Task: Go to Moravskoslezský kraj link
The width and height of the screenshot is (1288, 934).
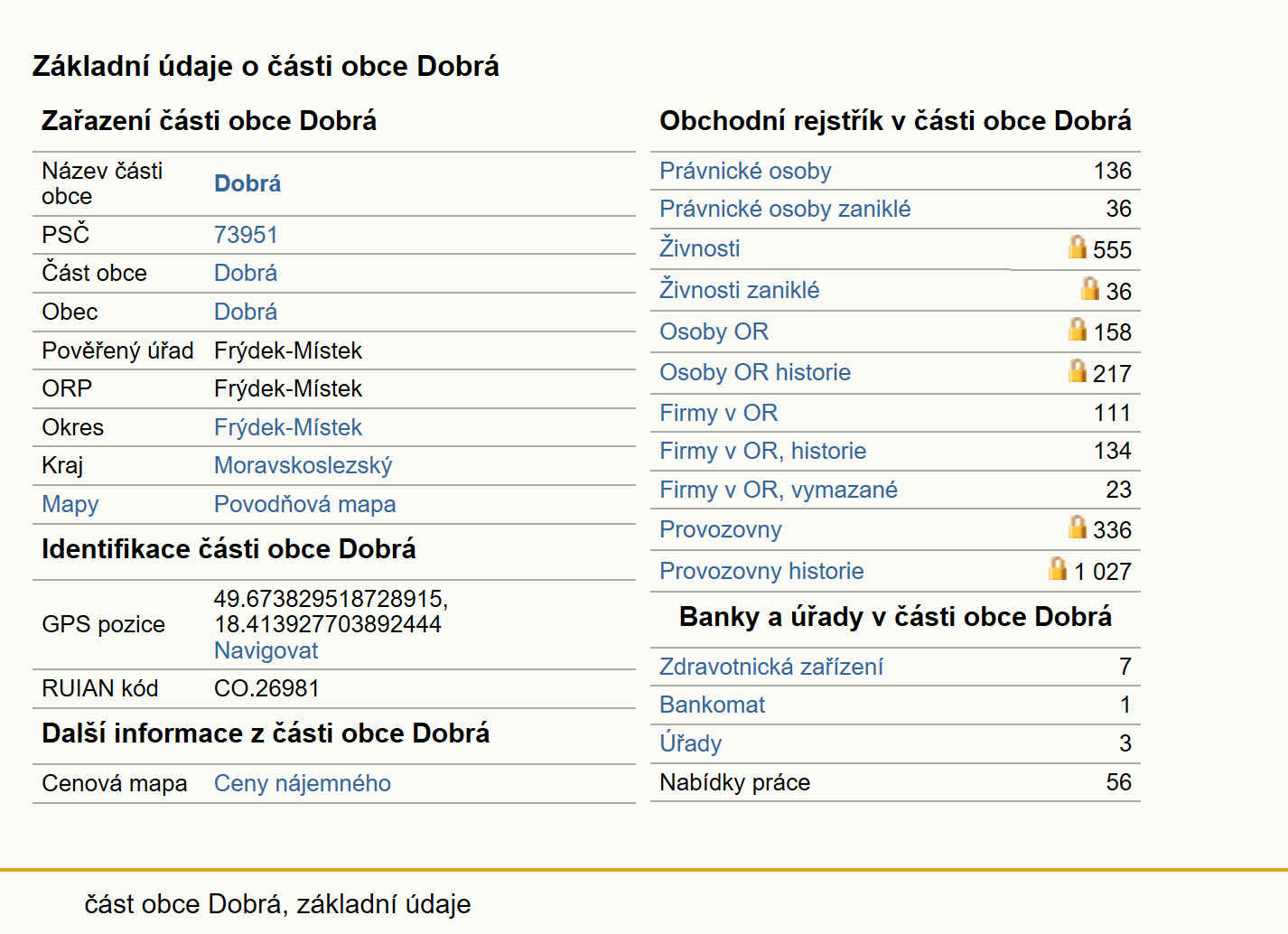Action: pyautogui.click(x=303, y=465)
